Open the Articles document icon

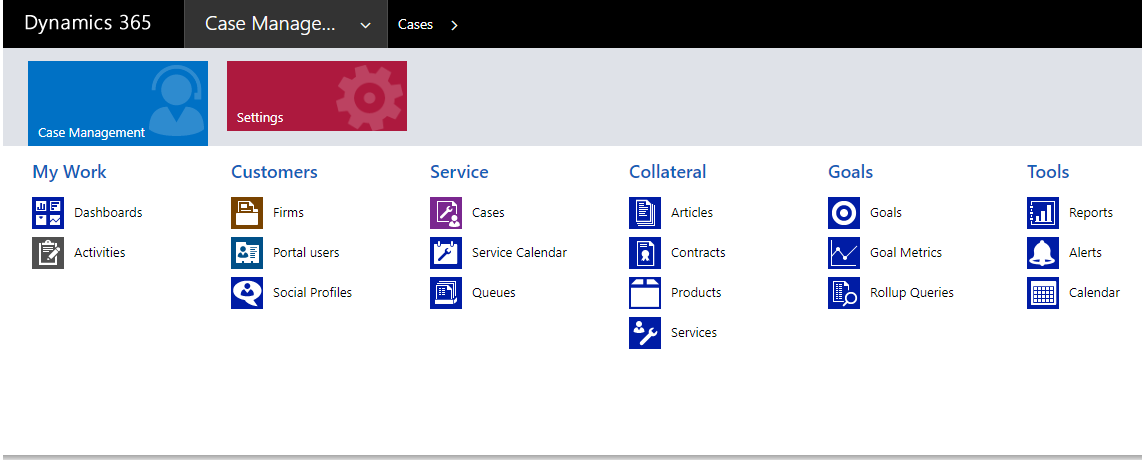(645, 213)
